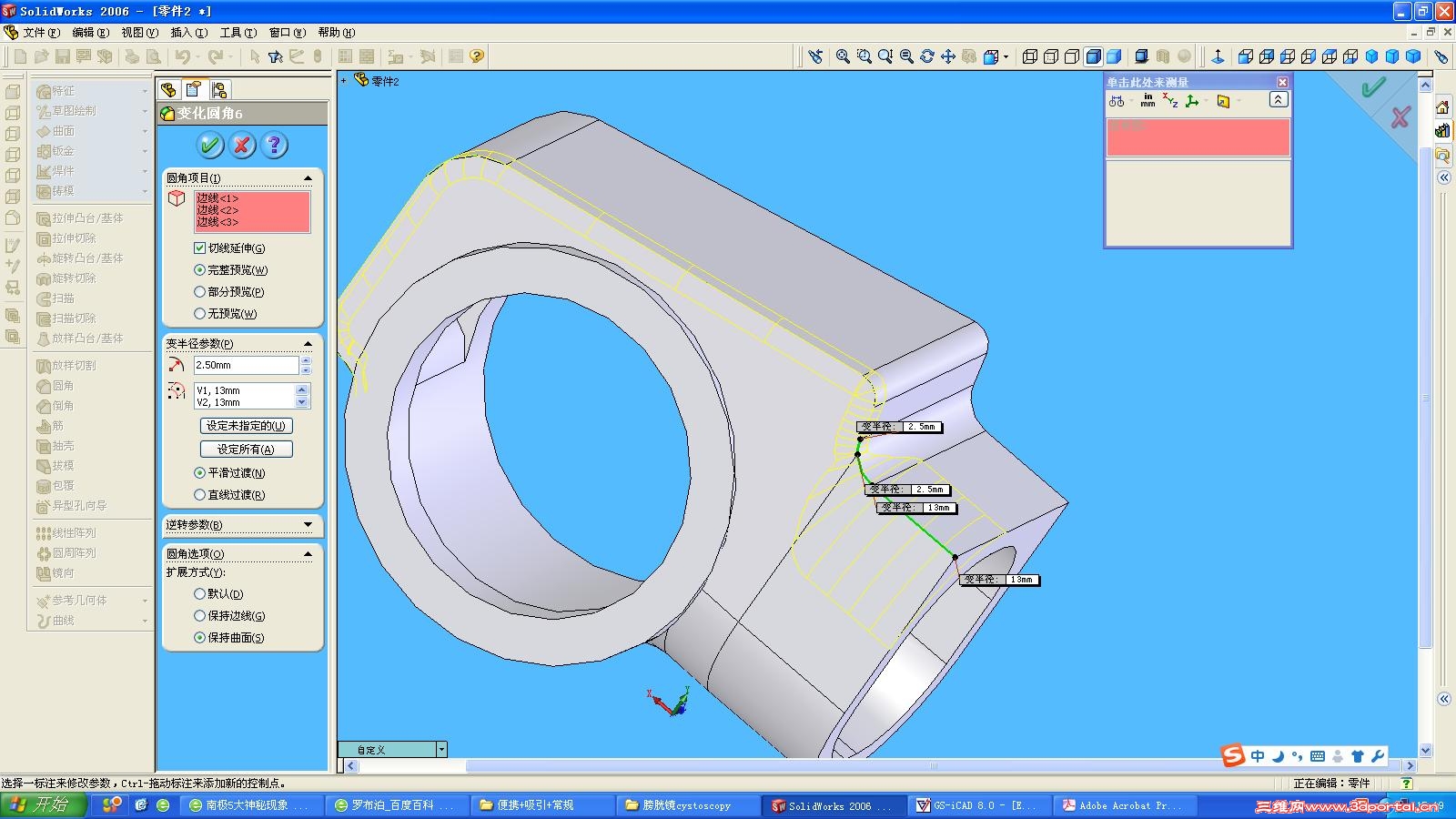Switch to Shaded With Edges display
This screenshot has width=1456, height=819.
(1093, 56)
